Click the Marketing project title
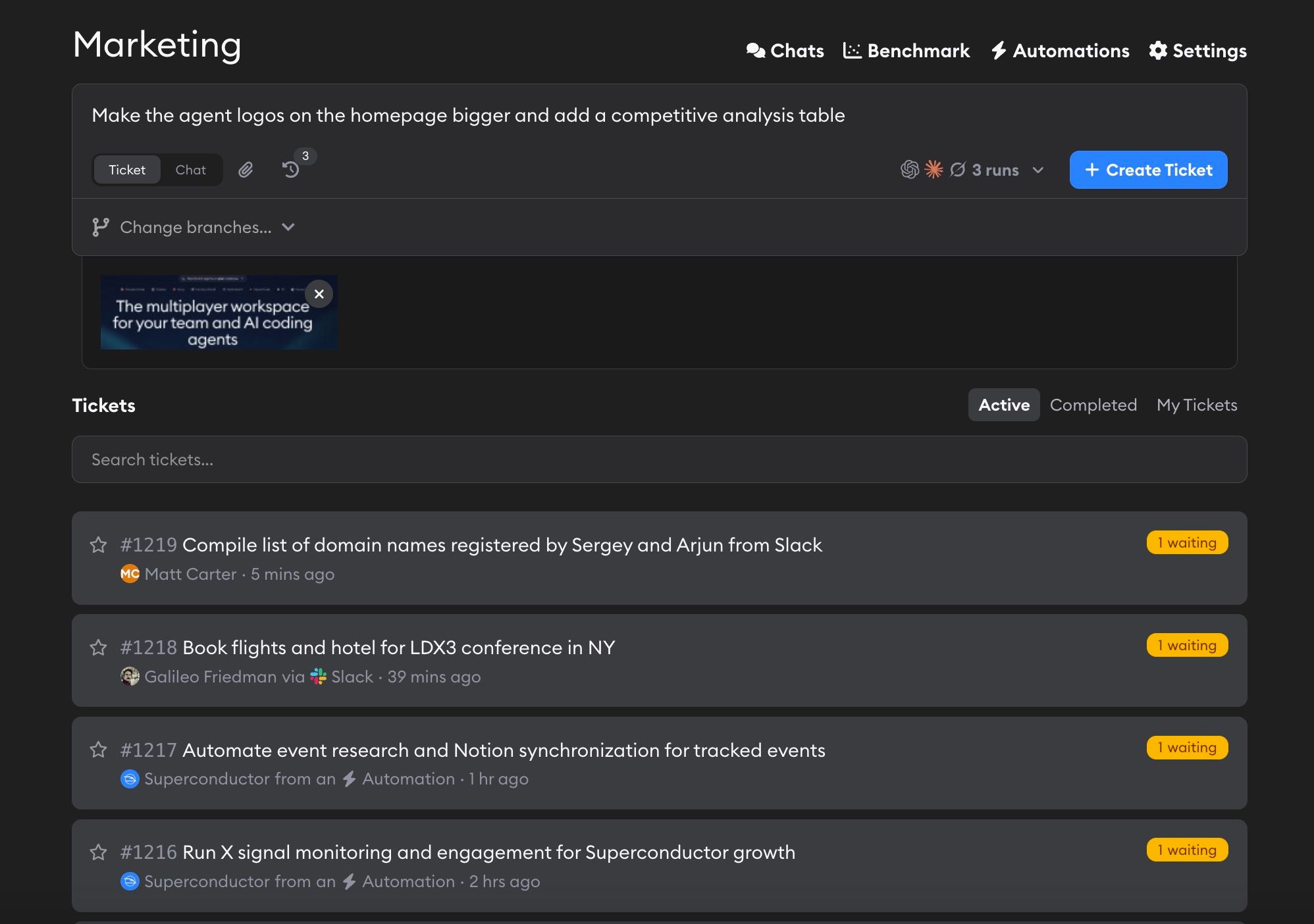This screenshot has height=924, width=1314. pos(157,45)
